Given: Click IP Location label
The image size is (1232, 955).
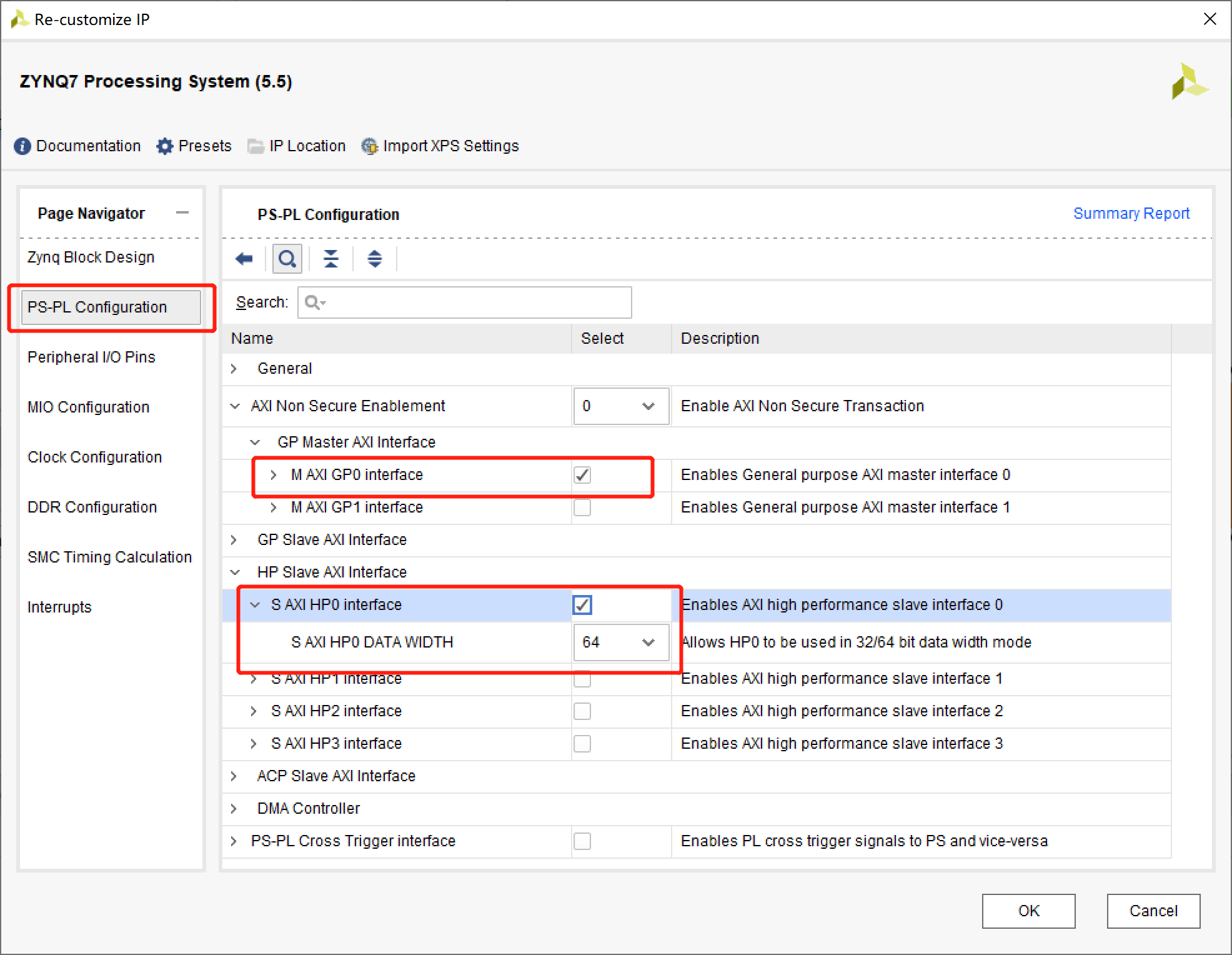Looking at the screenshot, I should [x=307, y=146].
